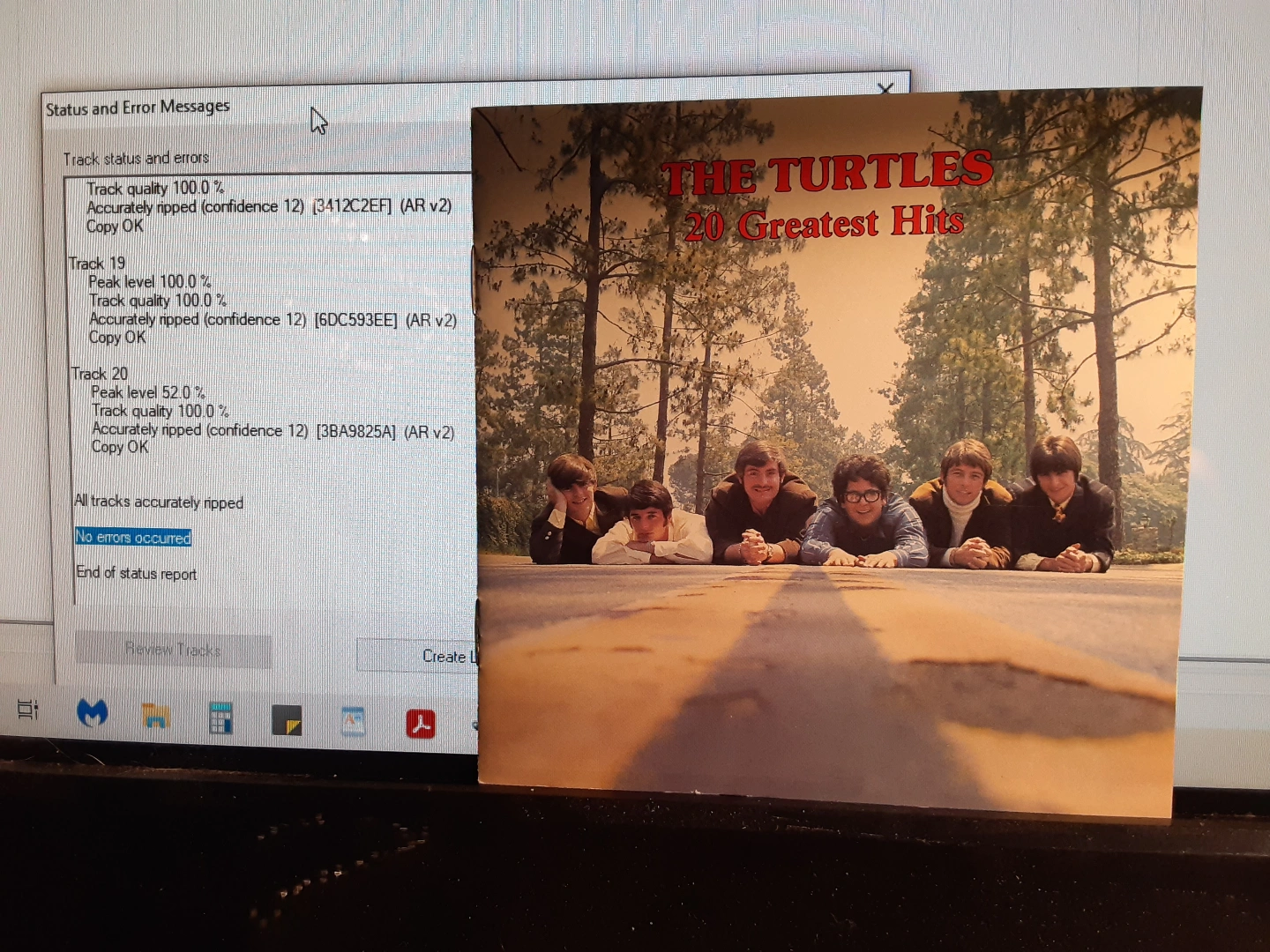Click the accurately ripped line with checksum 3412C2EF

coord(269,206)
